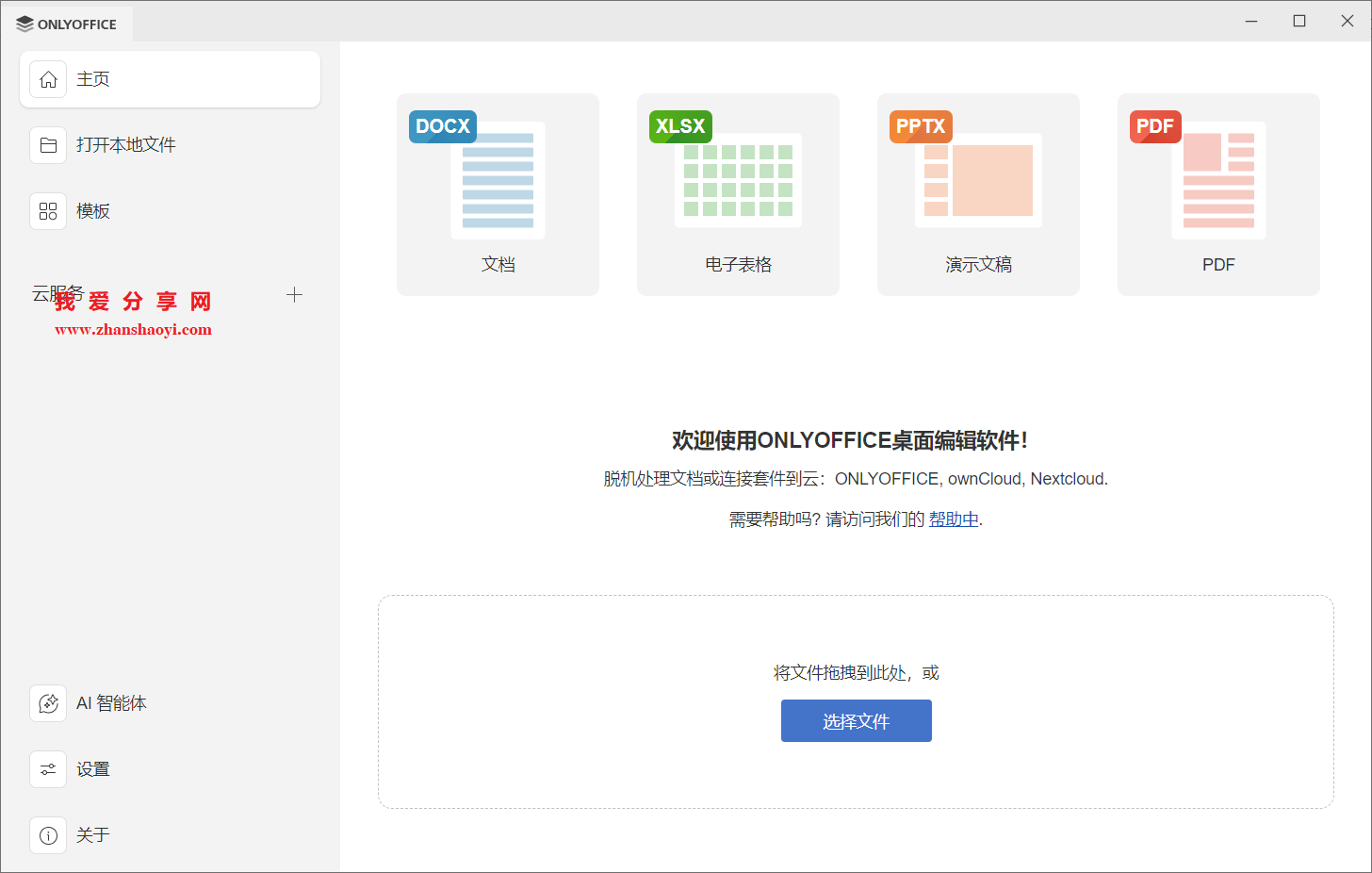Create a new PDF form
This screenshot has width=1372, height=873.
pyautogui.click(x=1218, y=194)
